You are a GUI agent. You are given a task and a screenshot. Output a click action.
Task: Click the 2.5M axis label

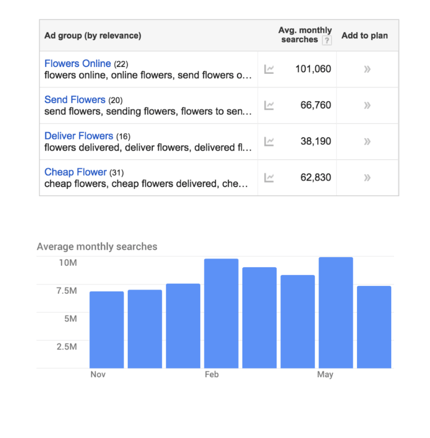click(x=67, y=347)
